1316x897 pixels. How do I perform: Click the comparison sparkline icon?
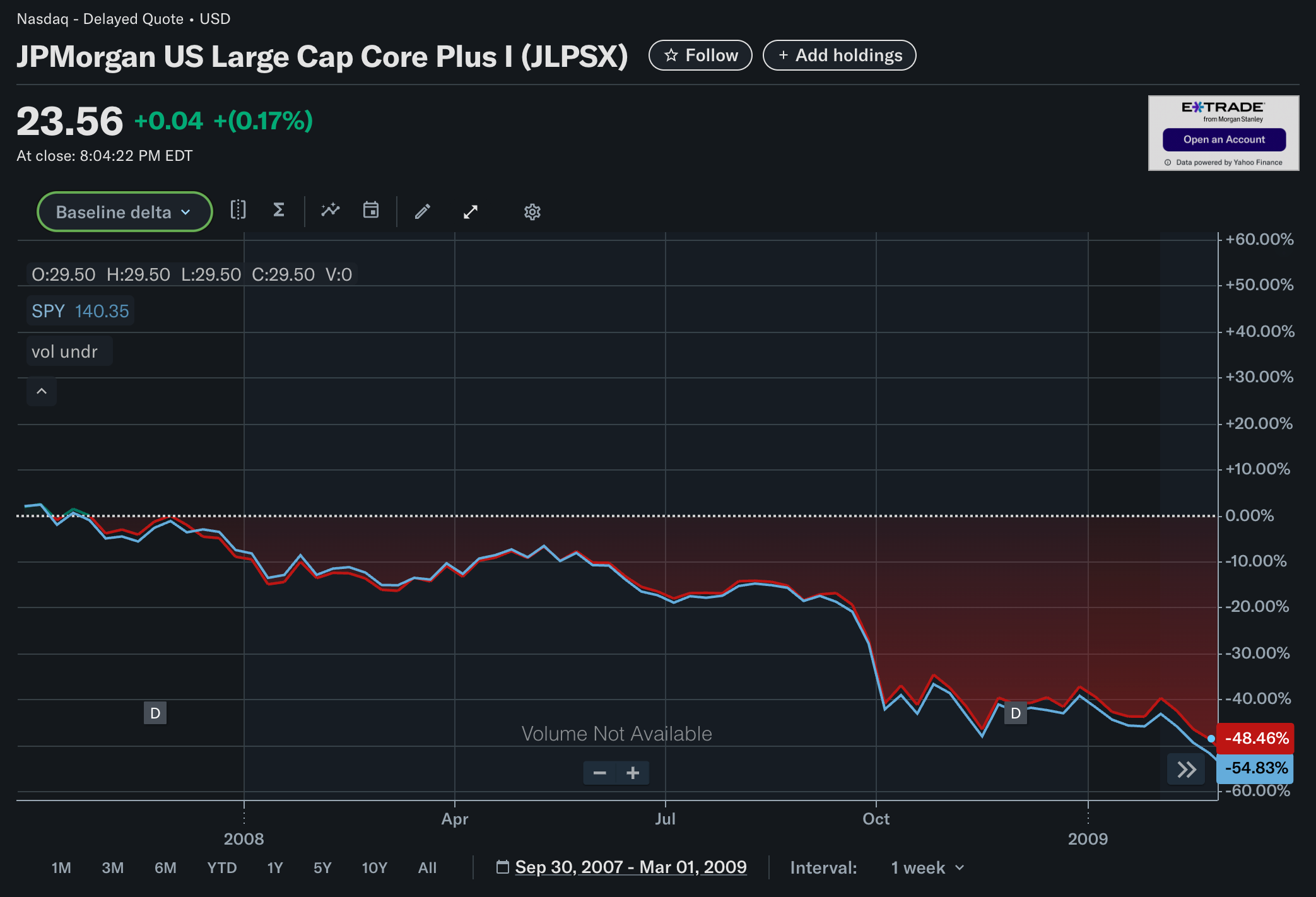tap(331, 211)
